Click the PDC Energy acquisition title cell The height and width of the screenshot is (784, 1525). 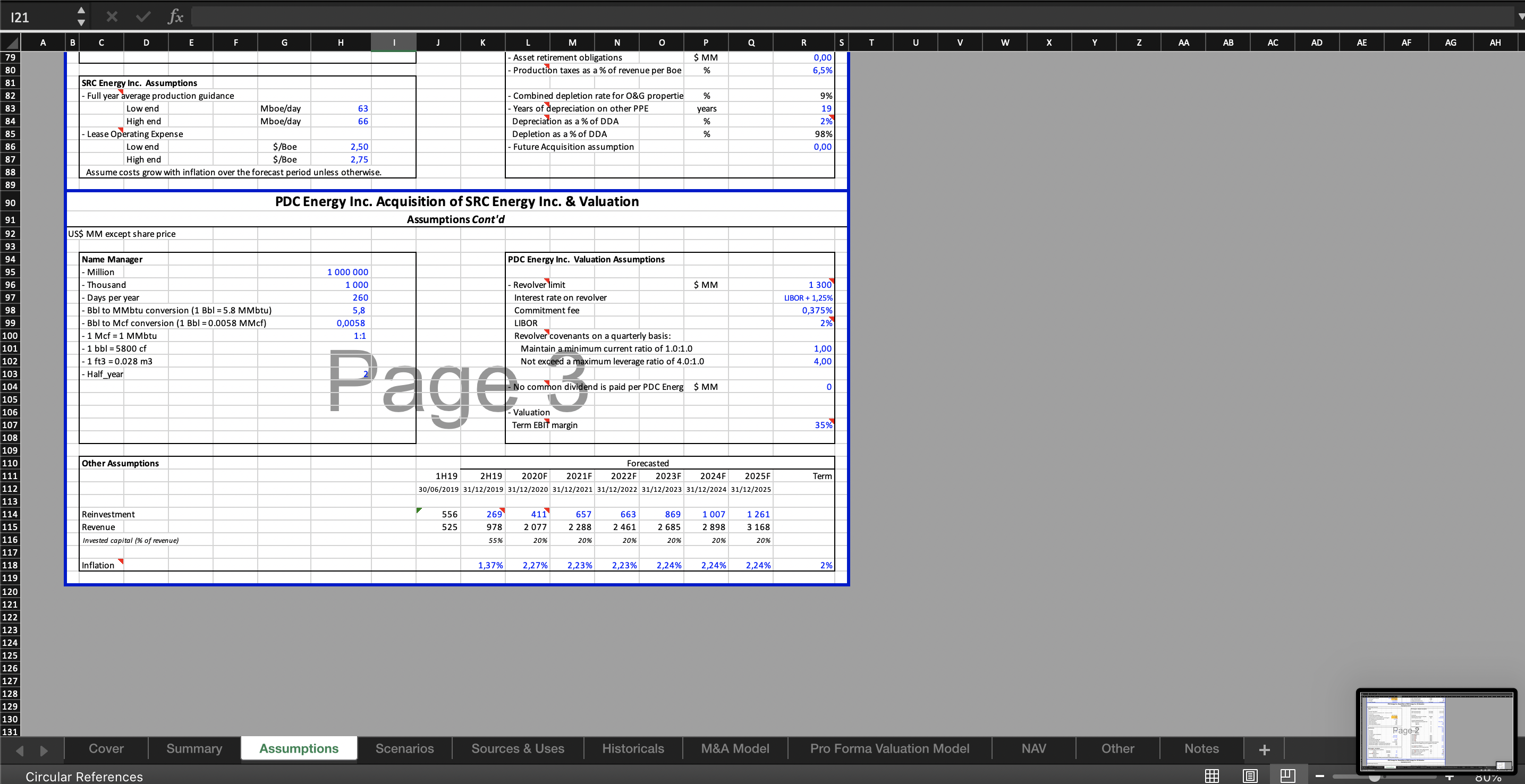[x=456, y=202]
